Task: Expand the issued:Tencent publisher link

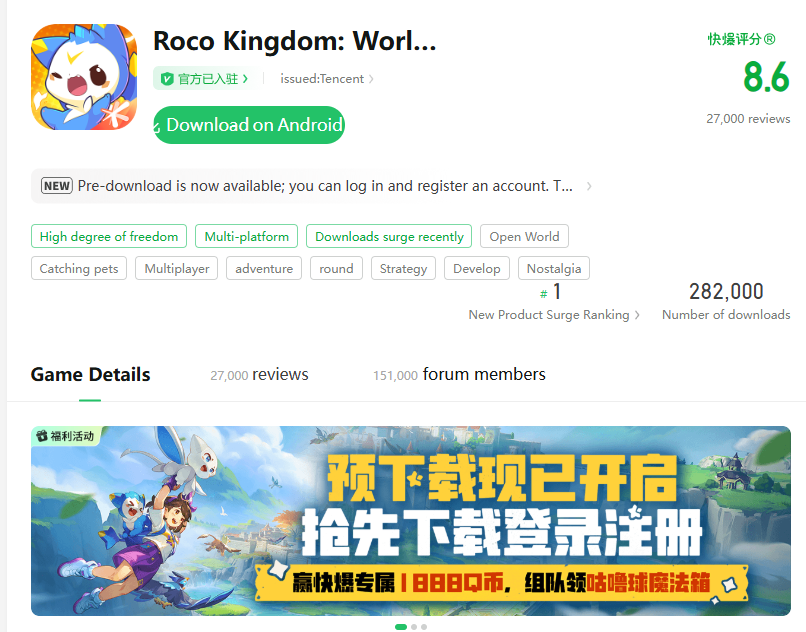Action: [325, 78]
